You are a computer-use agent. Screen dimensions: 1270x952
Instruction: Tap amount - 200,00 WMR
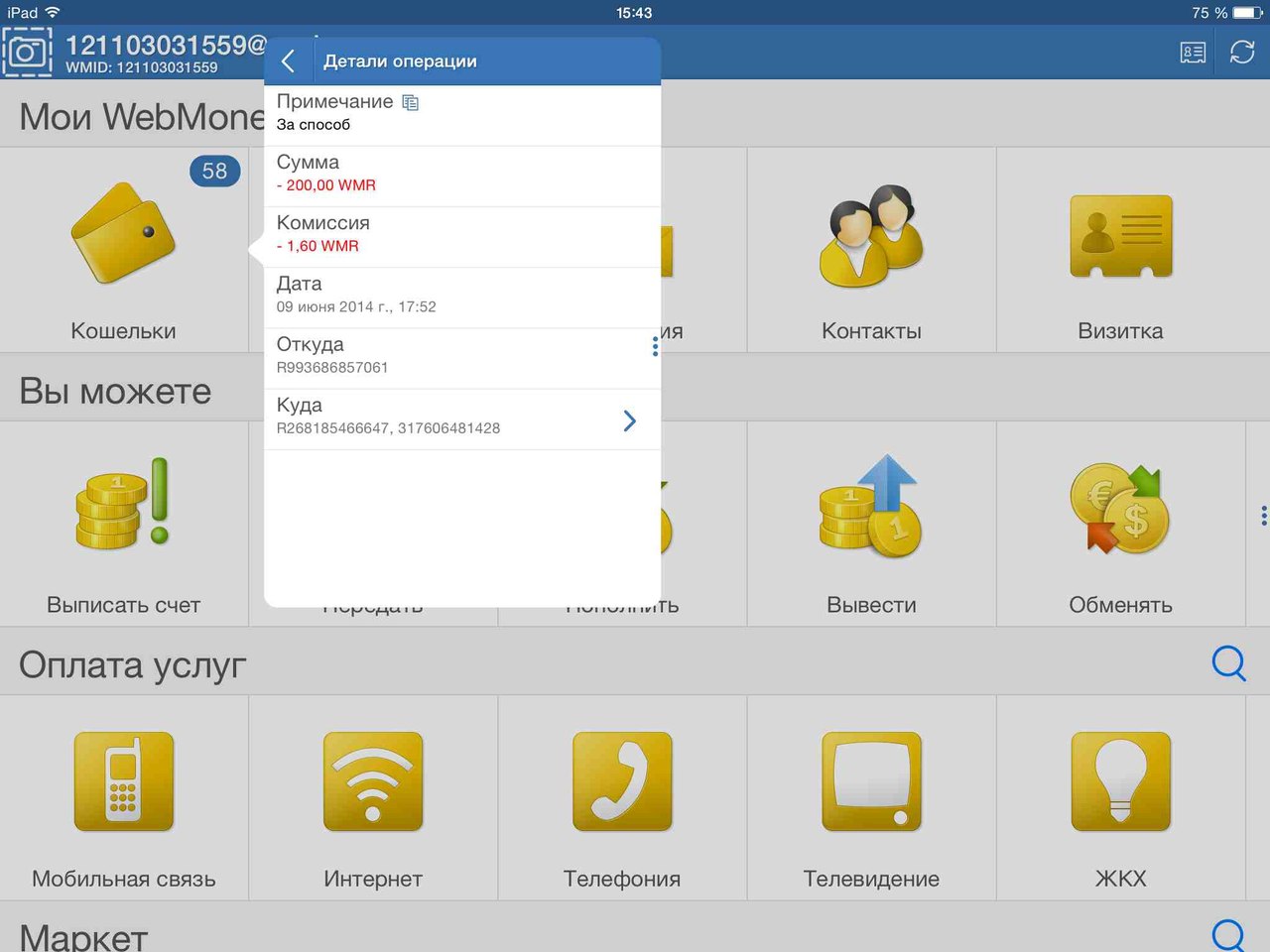click(x=326, y=185)
